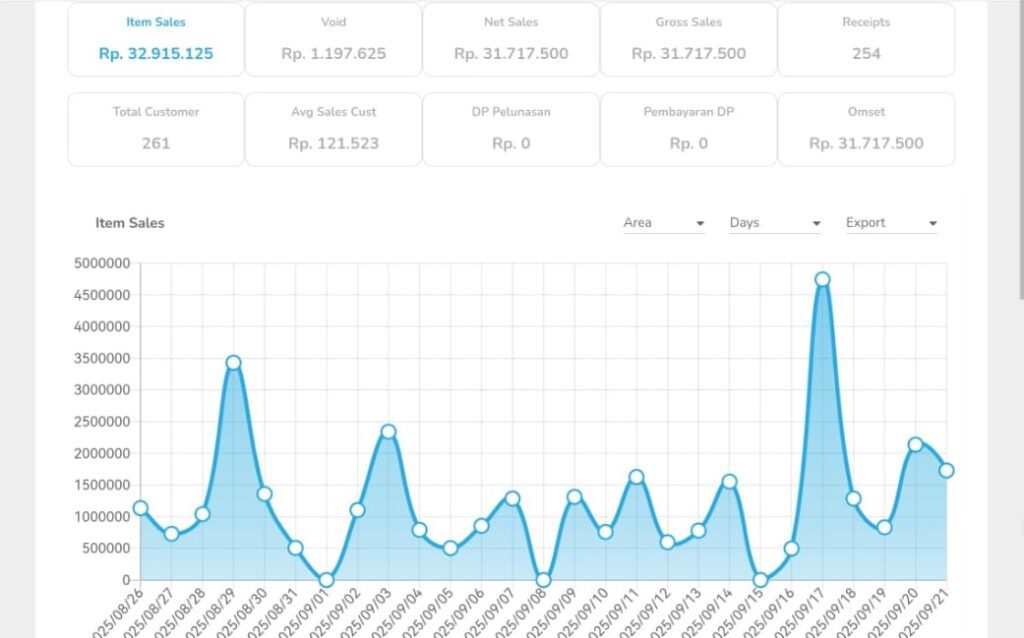
Task: Show the Omset card chart
Action: [866, 129]
